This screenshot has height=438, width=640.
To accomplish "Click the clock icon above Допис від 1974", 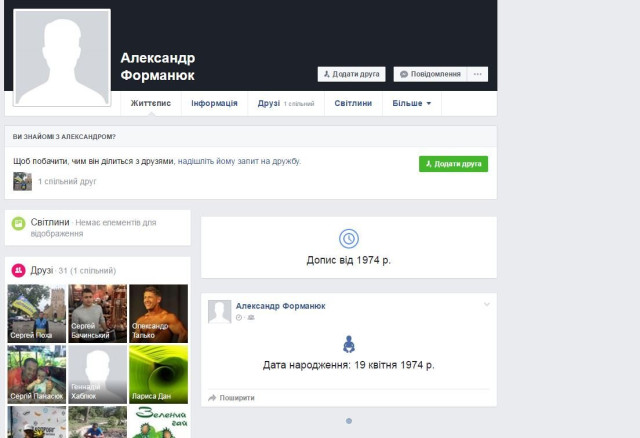I will click(x=348, y=238).
